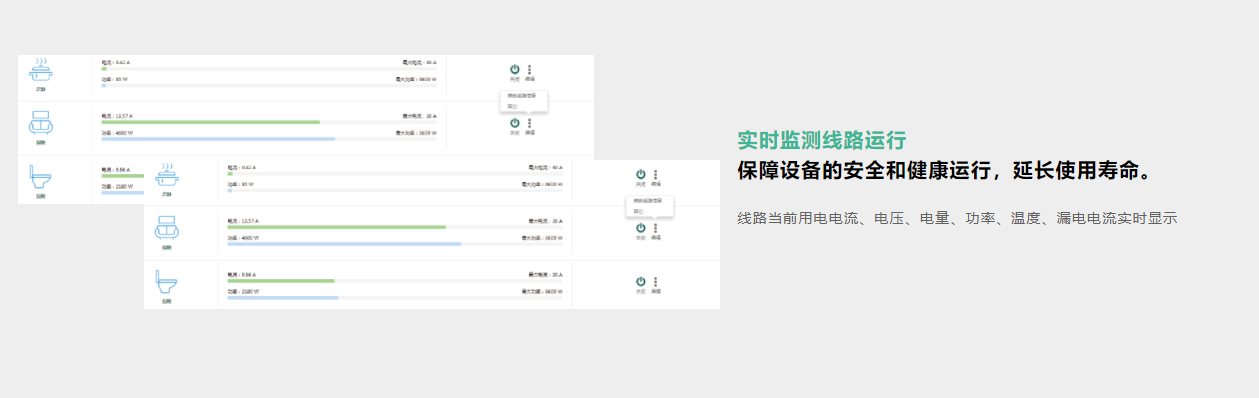
Task: Open three-dot menu of front panel 13.57 A row
Action: (656, 228)
